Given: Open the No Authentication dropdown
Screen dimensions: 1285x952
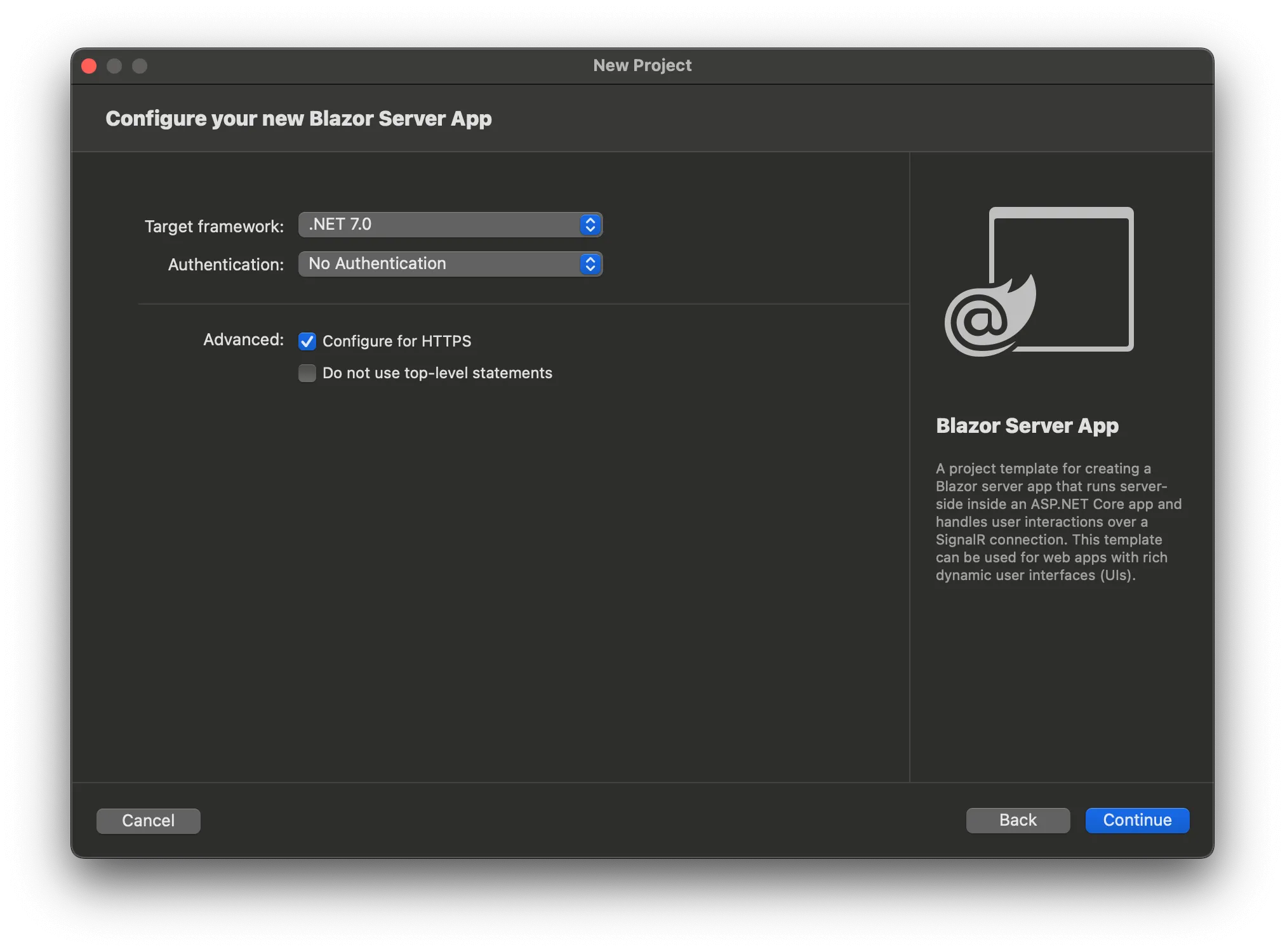Looking at the screenshot, I should point(439,264).
